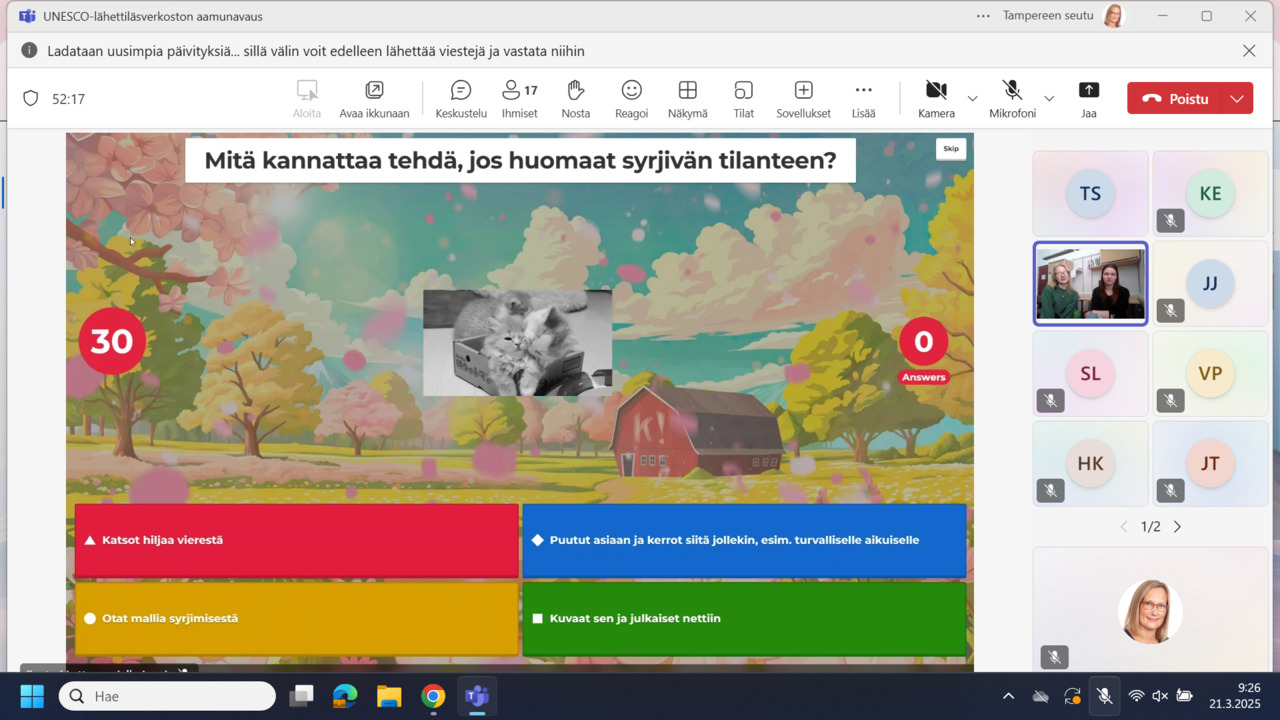Select participant tile JT
The image size is (1280, 720).
[1210, 464]
